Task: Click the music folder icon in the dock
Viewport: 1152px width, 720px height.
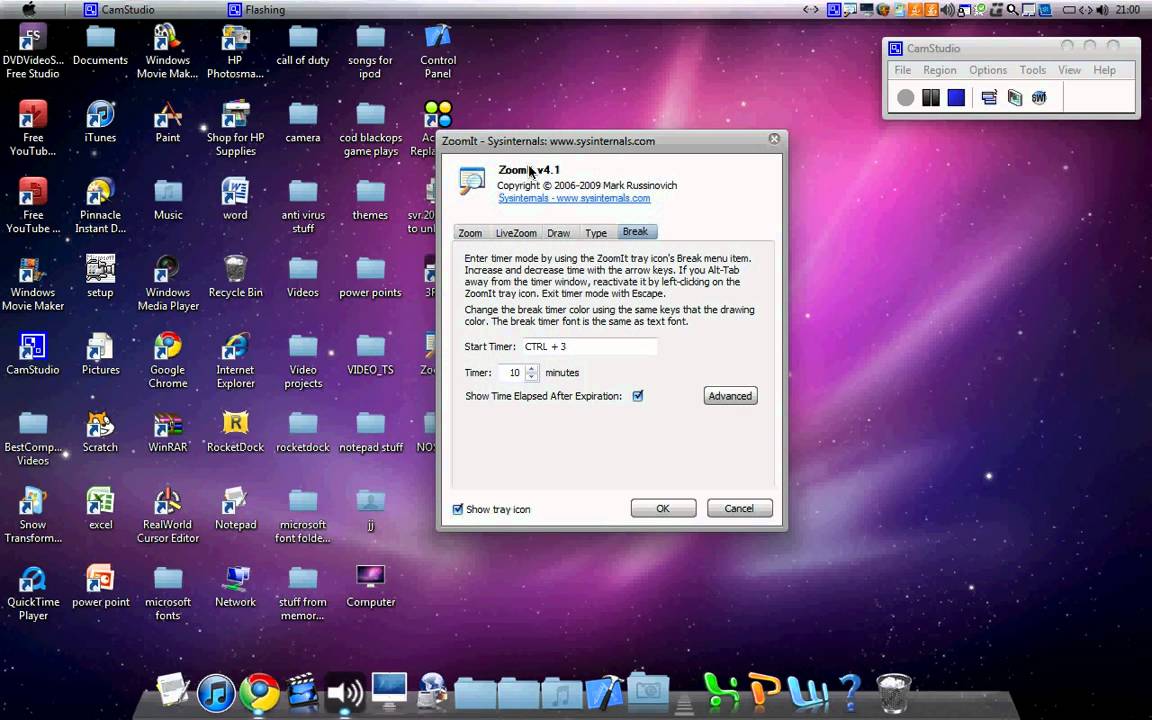Action: (561, 694)
